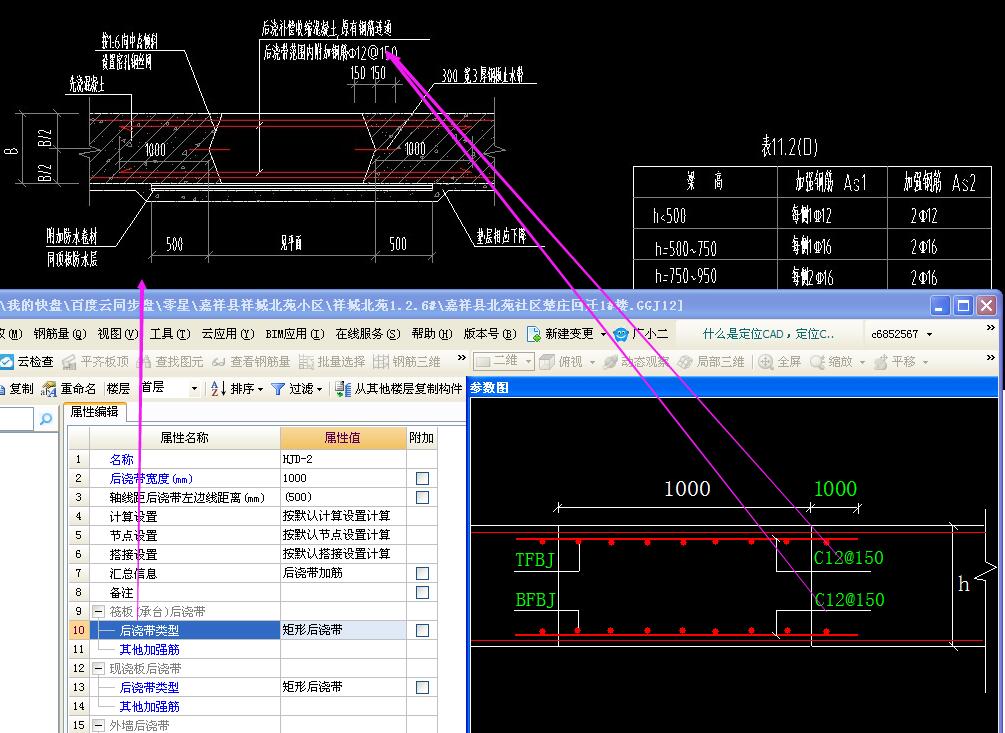
Task: Select the 属性编辑 tab
Action: point(94,412)
